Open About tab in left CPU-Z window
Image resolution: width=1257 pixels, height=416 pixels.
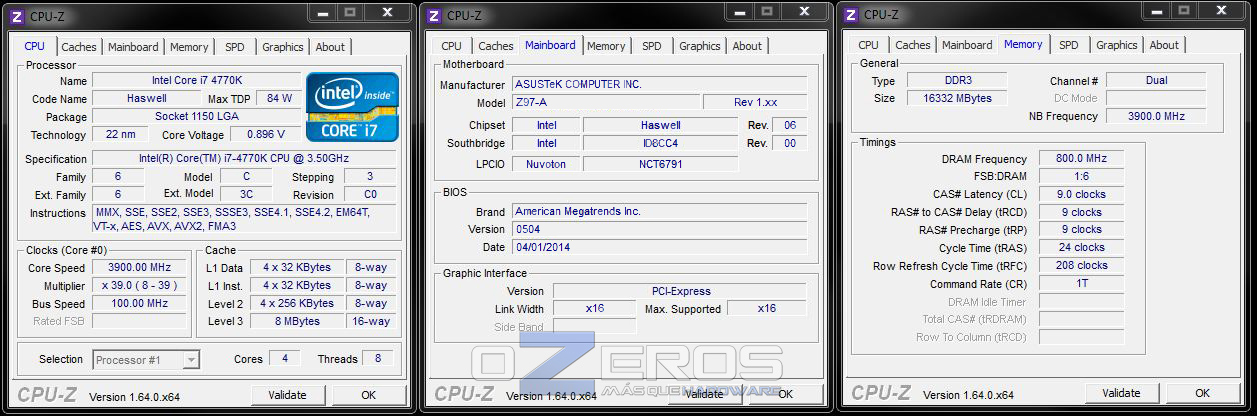(x=330, y=47)
